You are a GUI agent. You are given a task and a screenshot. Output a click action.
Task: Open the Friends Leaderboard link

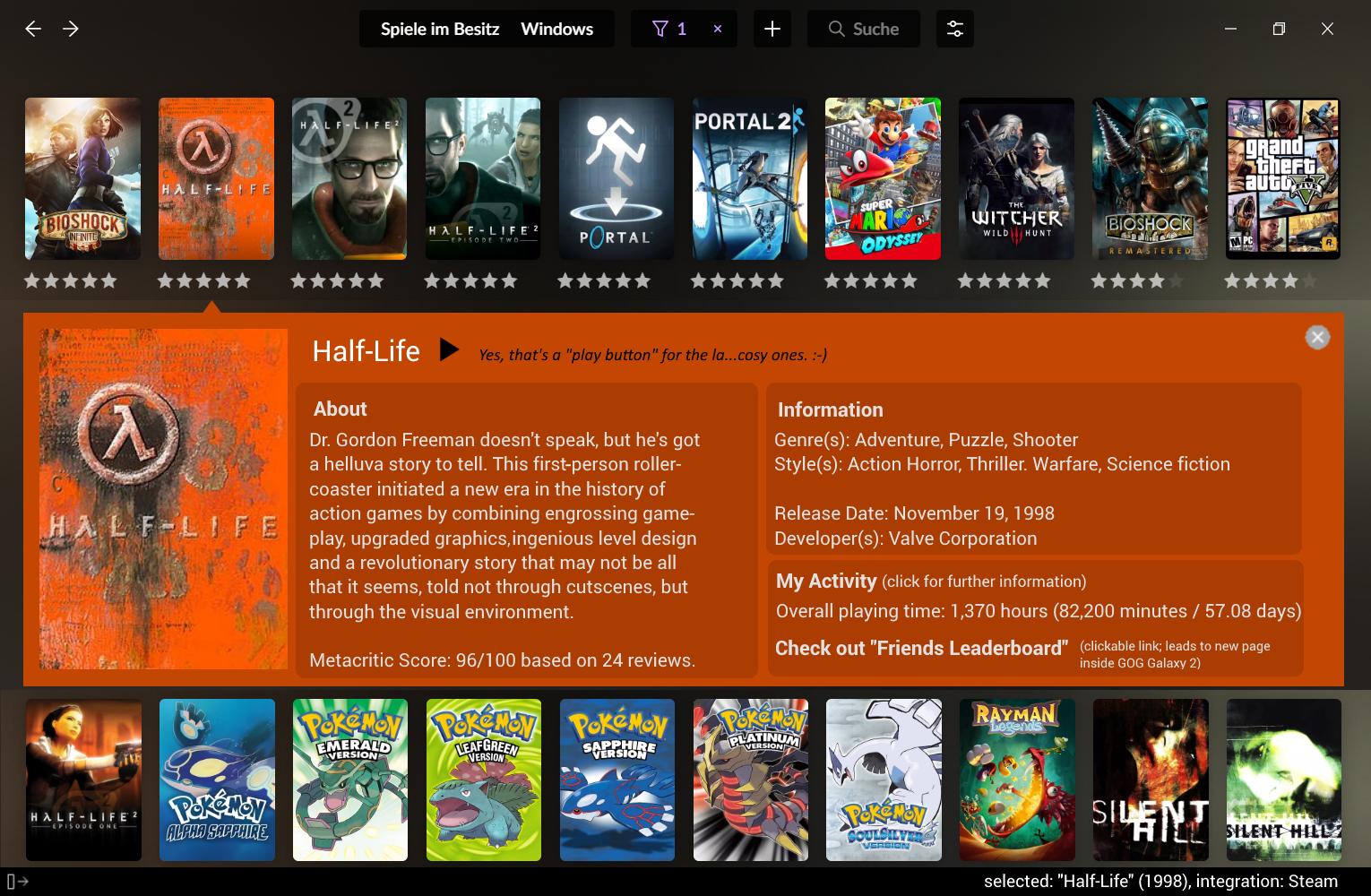pos(921,648)
